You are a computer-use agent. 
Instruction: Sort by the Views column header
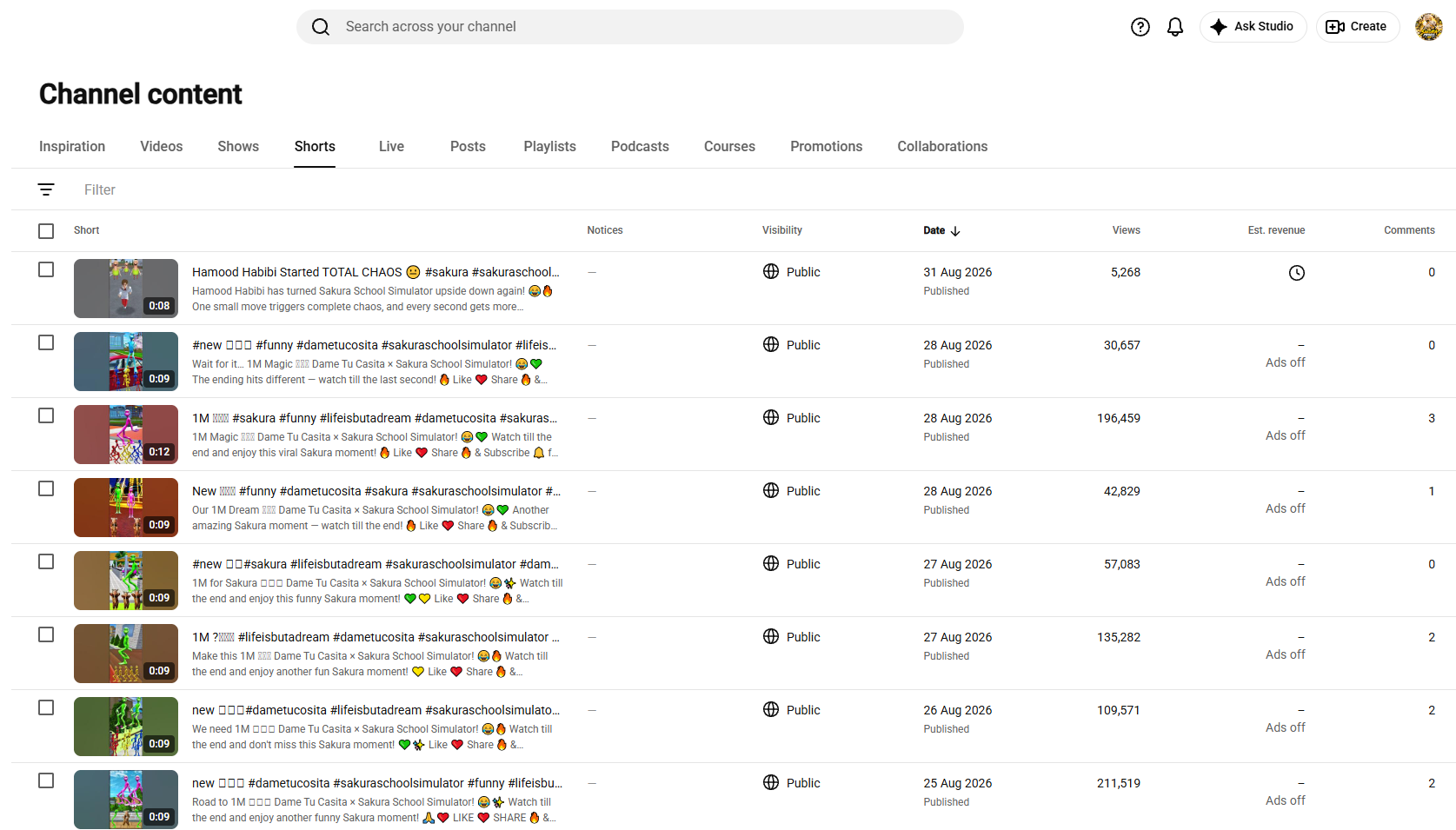(x=1126, y=230)
